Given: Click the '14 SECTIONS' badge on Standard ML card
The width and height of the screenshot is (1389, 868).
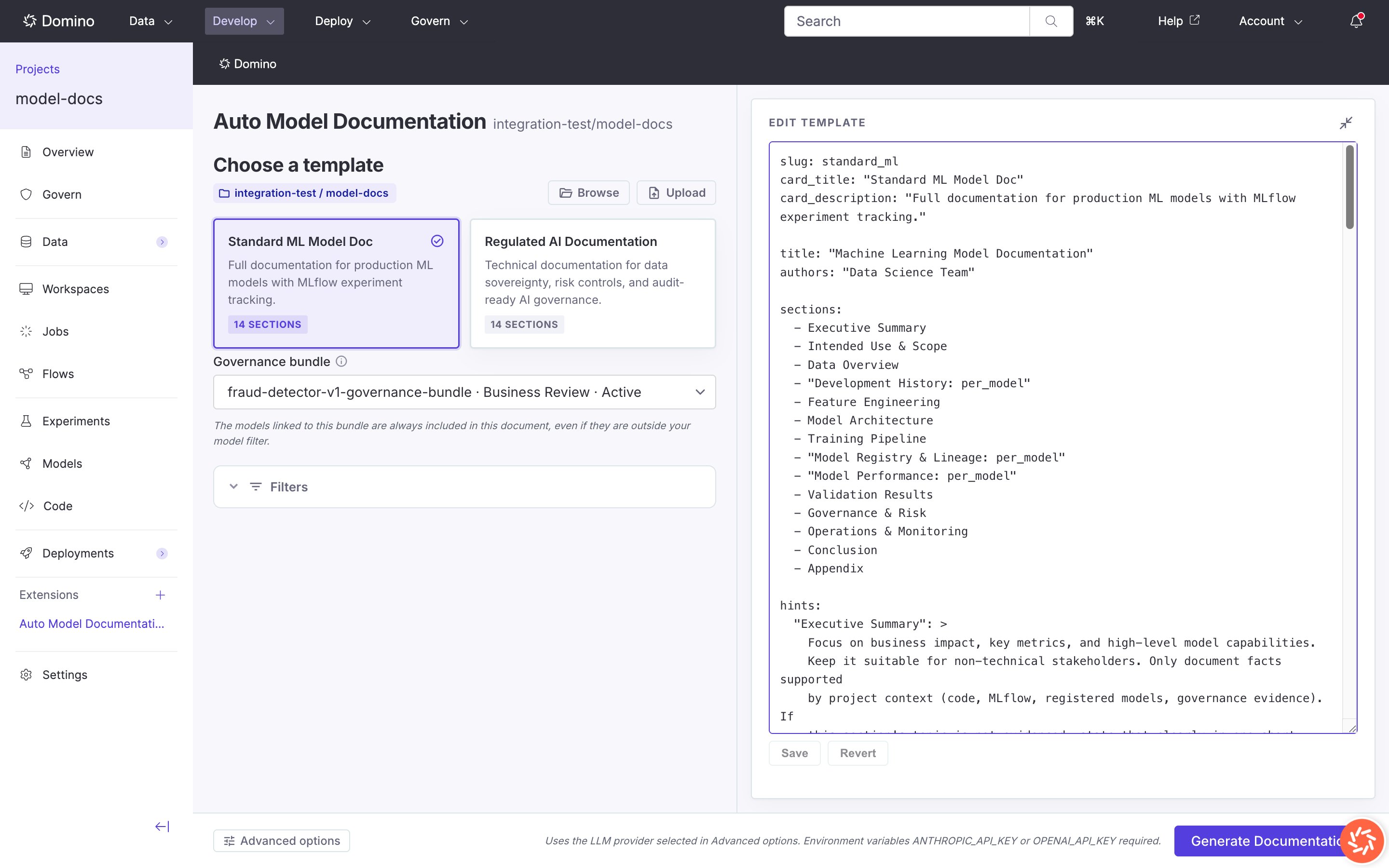Looking at the screenshot, I should click(268, 325).
